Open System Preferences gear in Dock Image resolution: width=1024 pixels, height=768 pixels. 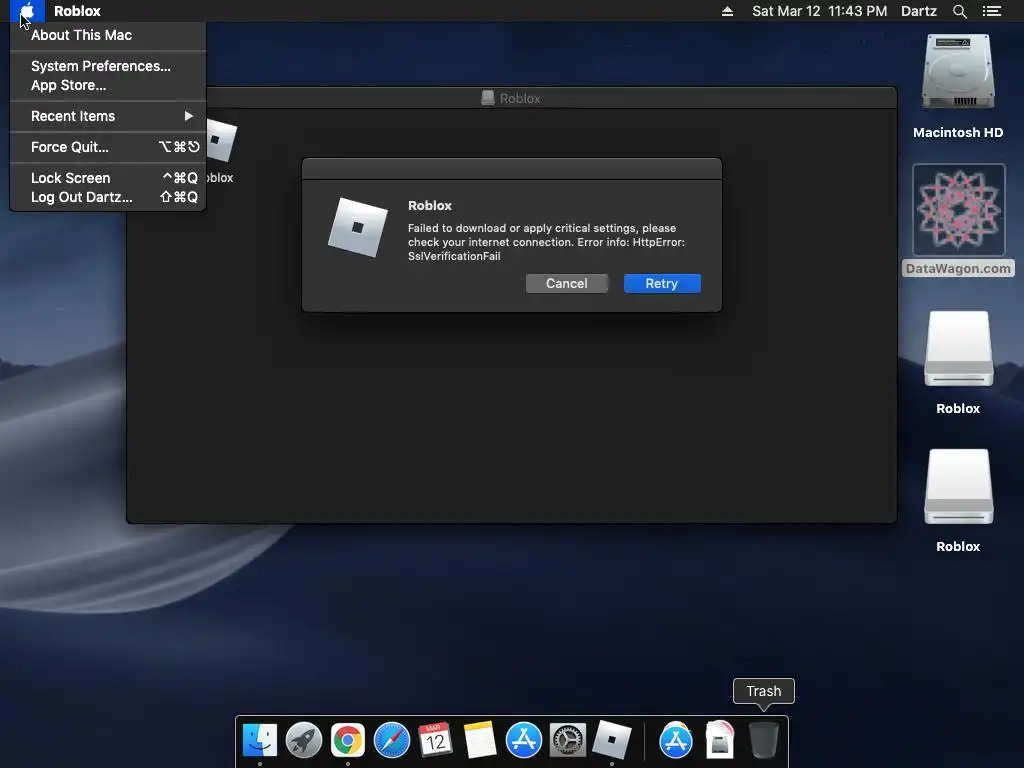pos(568,740)
